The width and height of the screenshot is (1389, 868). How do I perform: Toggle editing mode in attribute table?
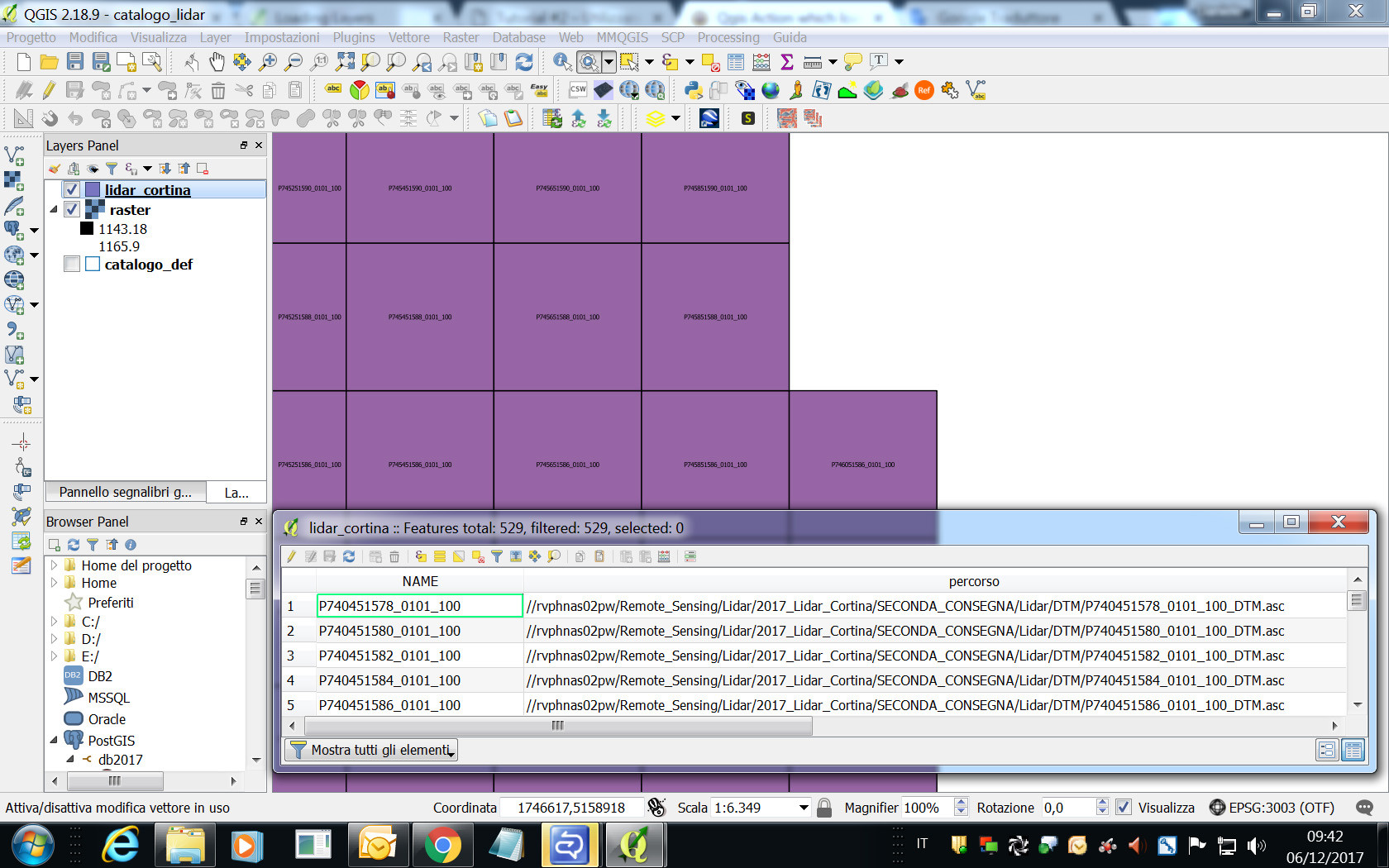(291, 556)
